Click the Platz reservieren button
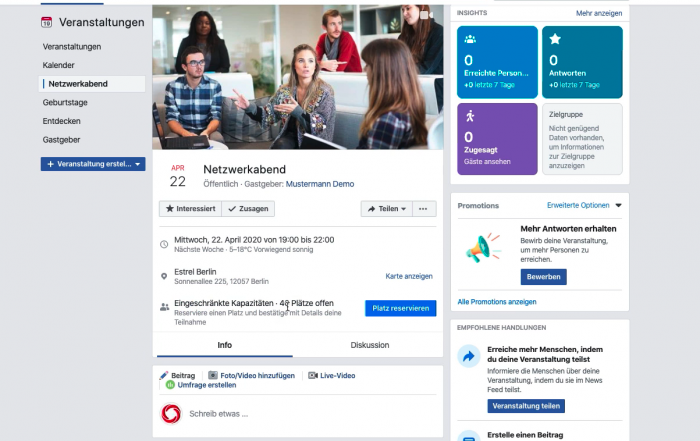The width and height of the screenshot is (700, 441). [x=400, y=308]
